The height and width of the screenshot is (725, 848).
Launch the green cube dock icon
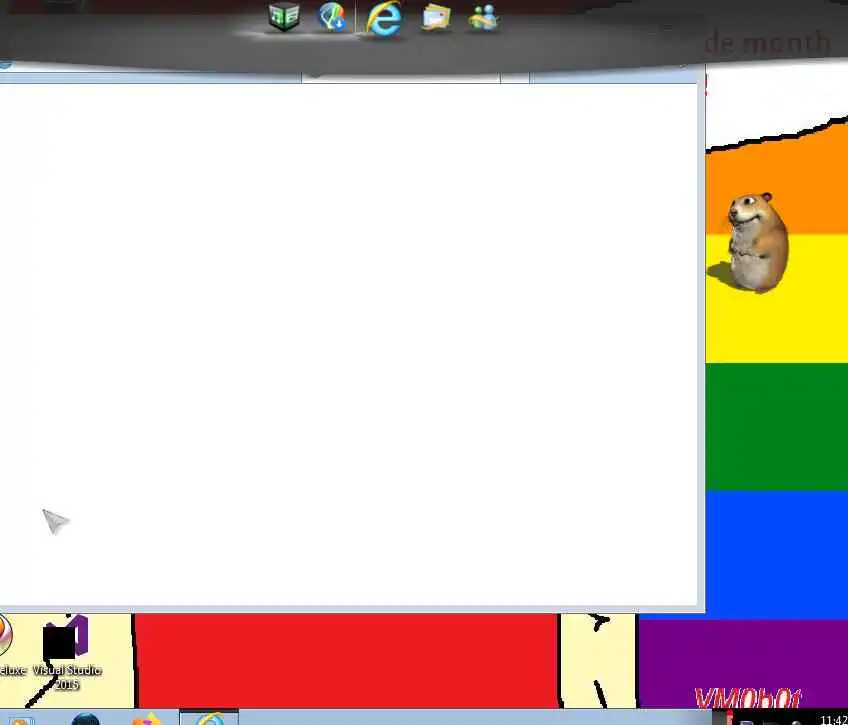(284, 16)
